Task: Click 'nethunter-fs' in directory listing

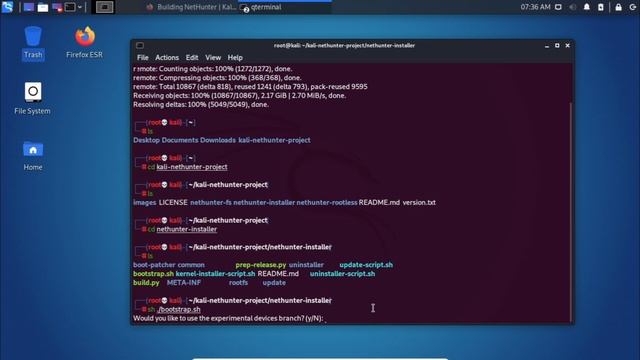Action: click(211, 202)
